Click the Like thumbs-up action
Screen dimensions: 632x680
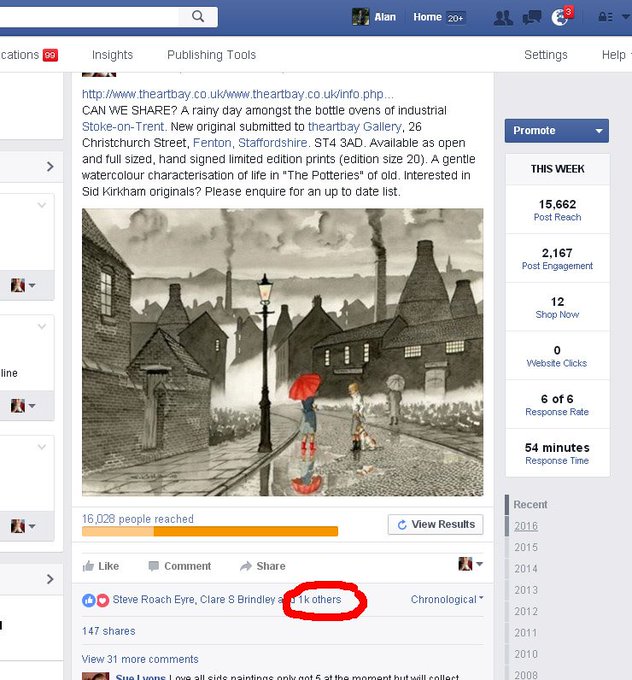tap(101, 566)
